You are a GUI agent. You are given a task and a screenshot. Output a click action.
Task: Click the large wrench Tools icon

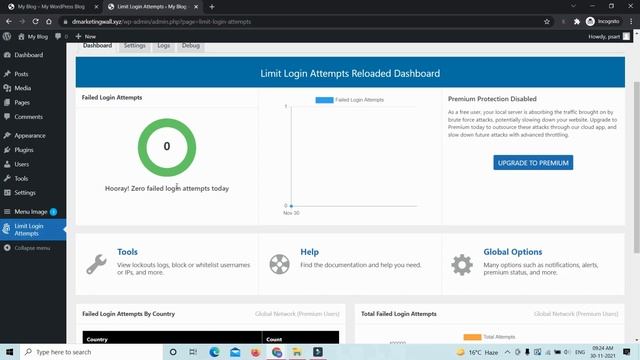click(96, 264)
